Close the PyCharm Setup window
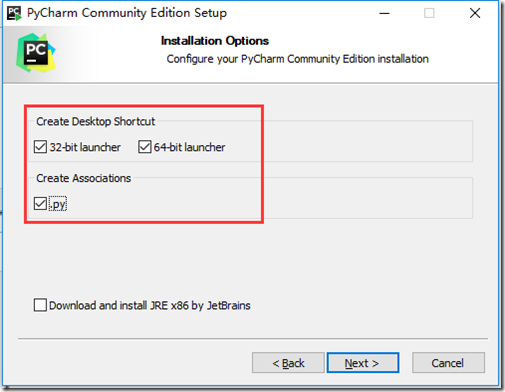Screen dimensions: 505x392 click(x=475, y=13)
